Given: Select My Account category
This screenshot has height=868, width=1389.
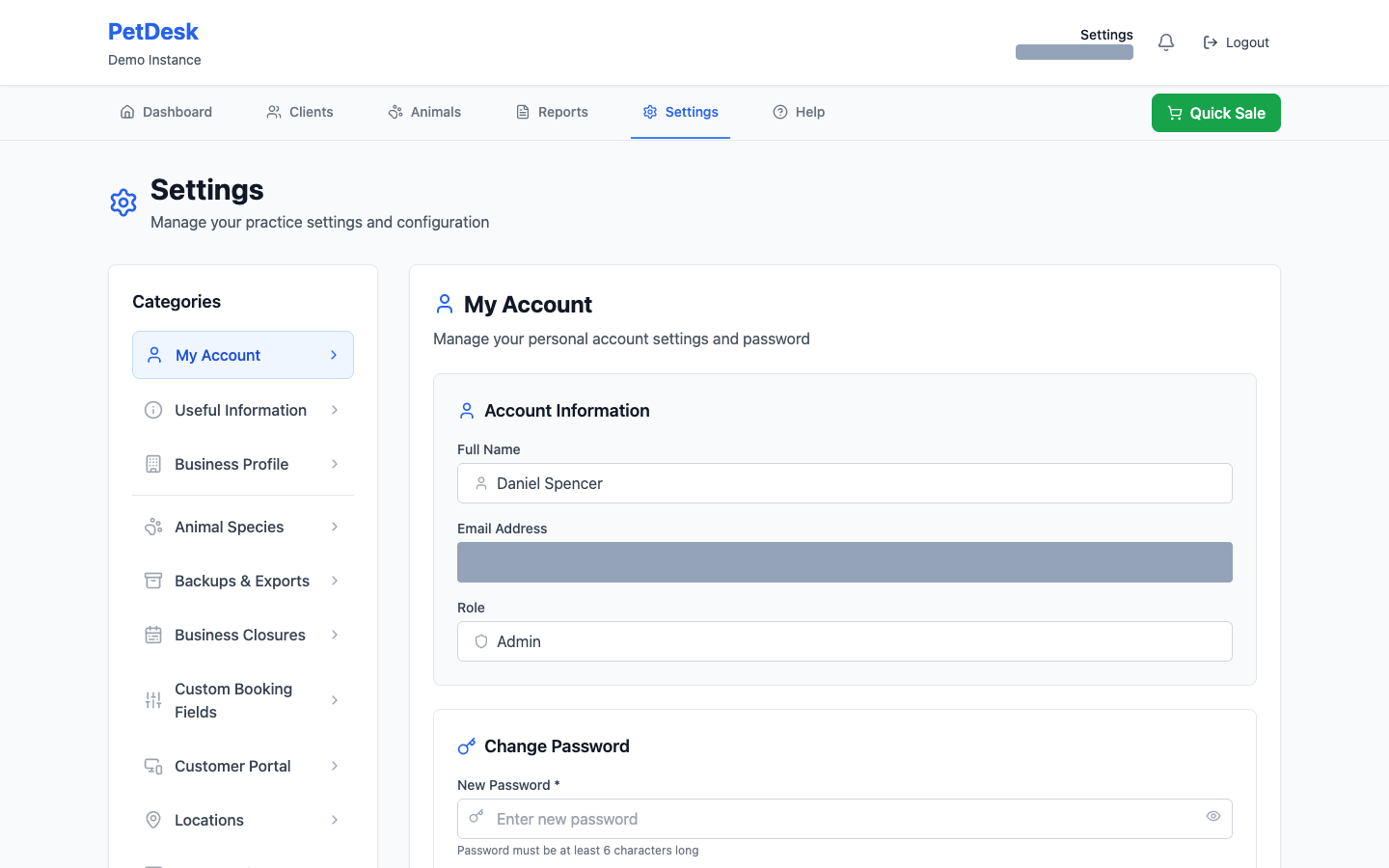Looking at the screenshot, I should pyautogui.click(x=243, y=355).
